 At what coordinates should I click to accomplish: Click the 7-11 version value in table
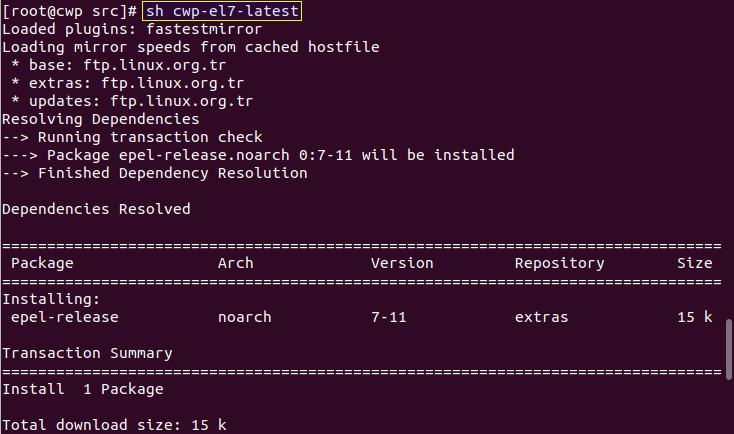[388, 317]
